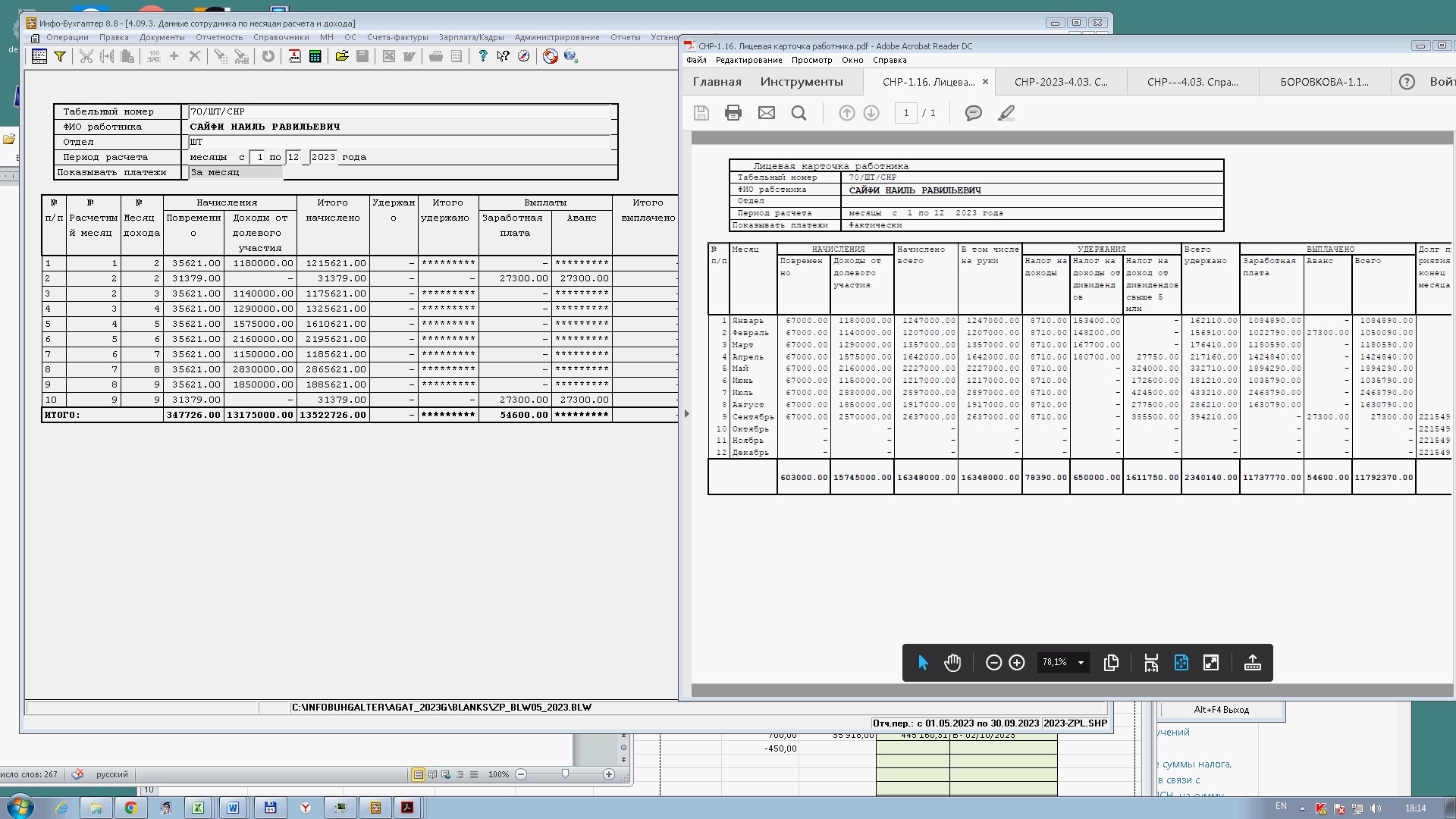The width and height of the screenshot is (1456, 819).
Task: Click the paste clipboard icon in toolbar
Action: click(127, 56)
